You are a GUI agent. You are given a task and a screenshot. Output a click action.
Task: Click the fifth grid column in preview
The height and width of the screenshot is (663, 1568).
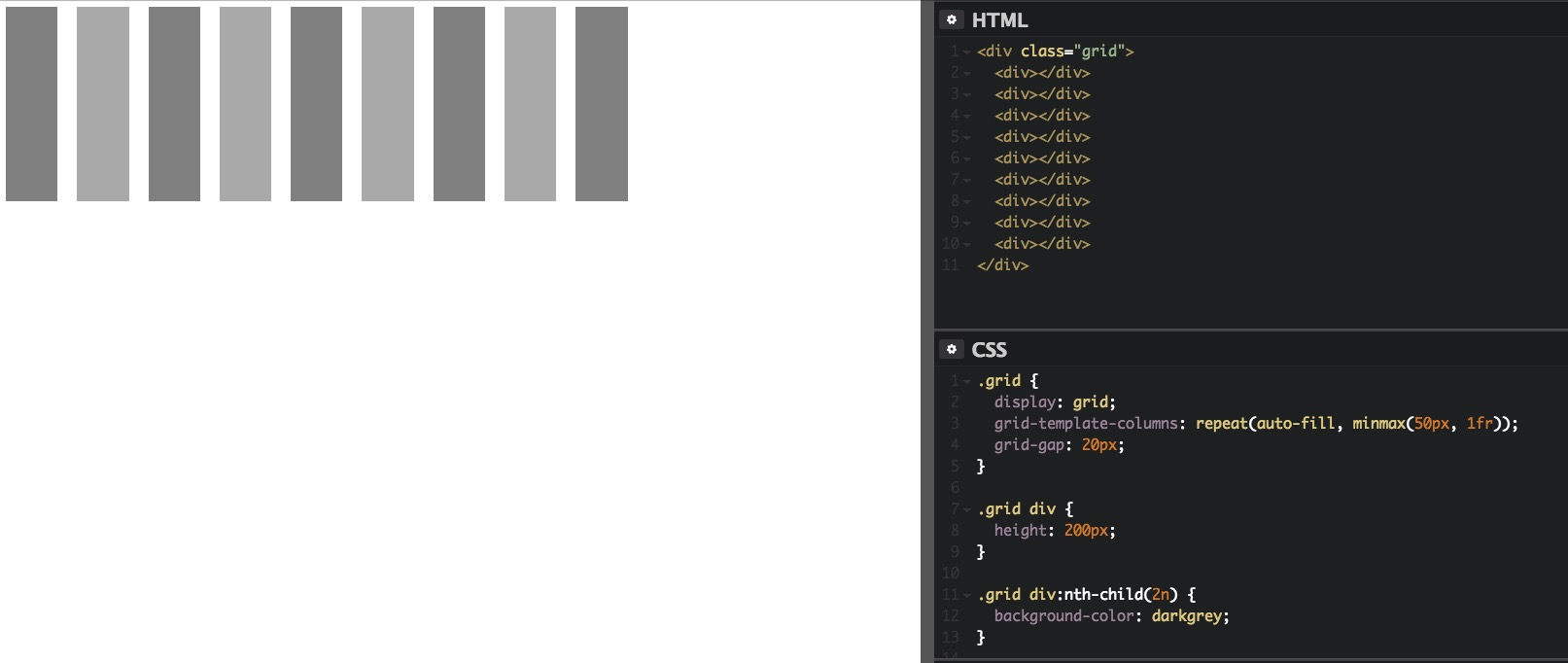tap(316, 104)
